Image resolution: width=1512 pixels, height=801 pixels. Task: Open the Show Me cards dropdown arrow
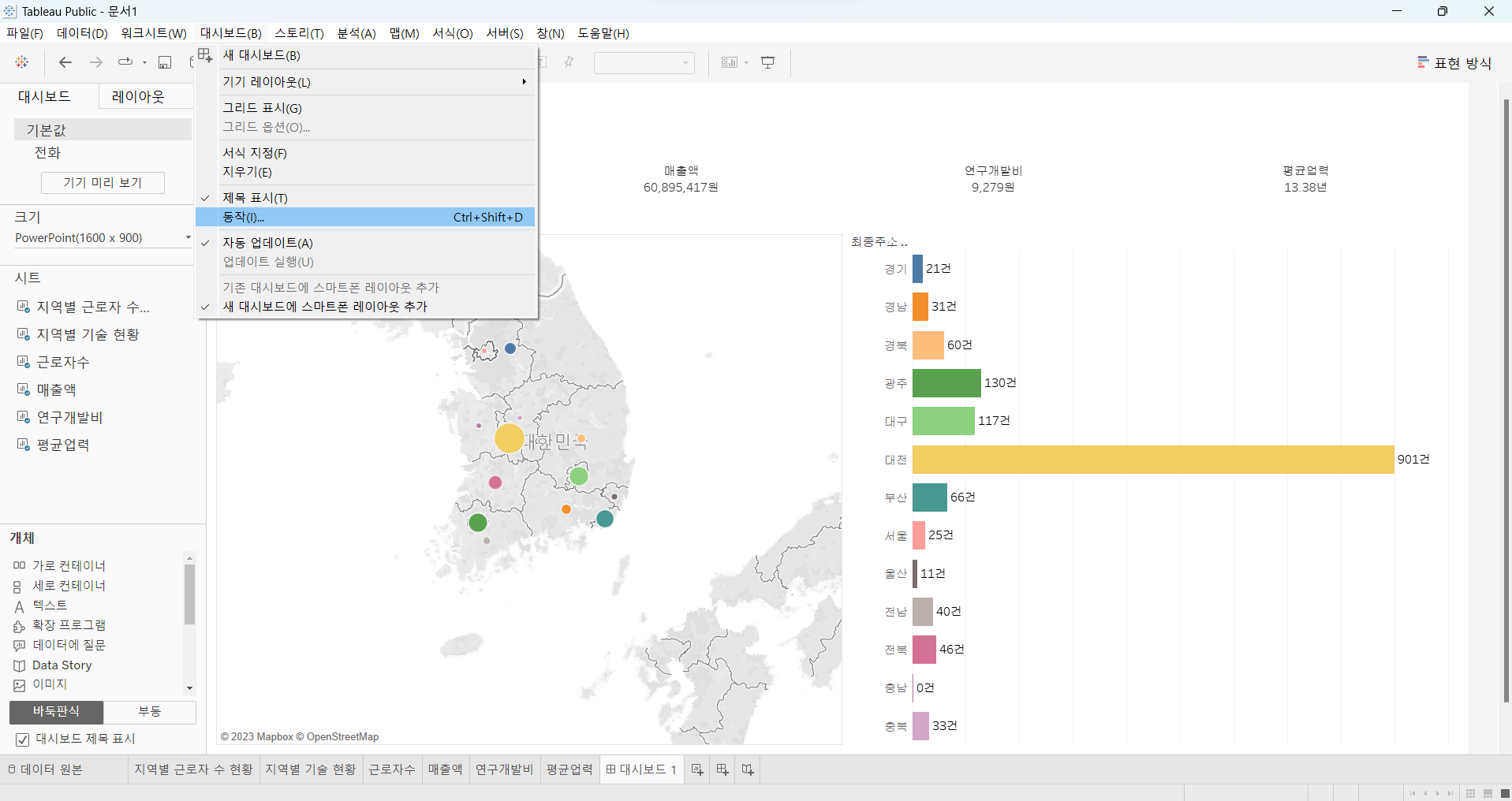(746, 62)
